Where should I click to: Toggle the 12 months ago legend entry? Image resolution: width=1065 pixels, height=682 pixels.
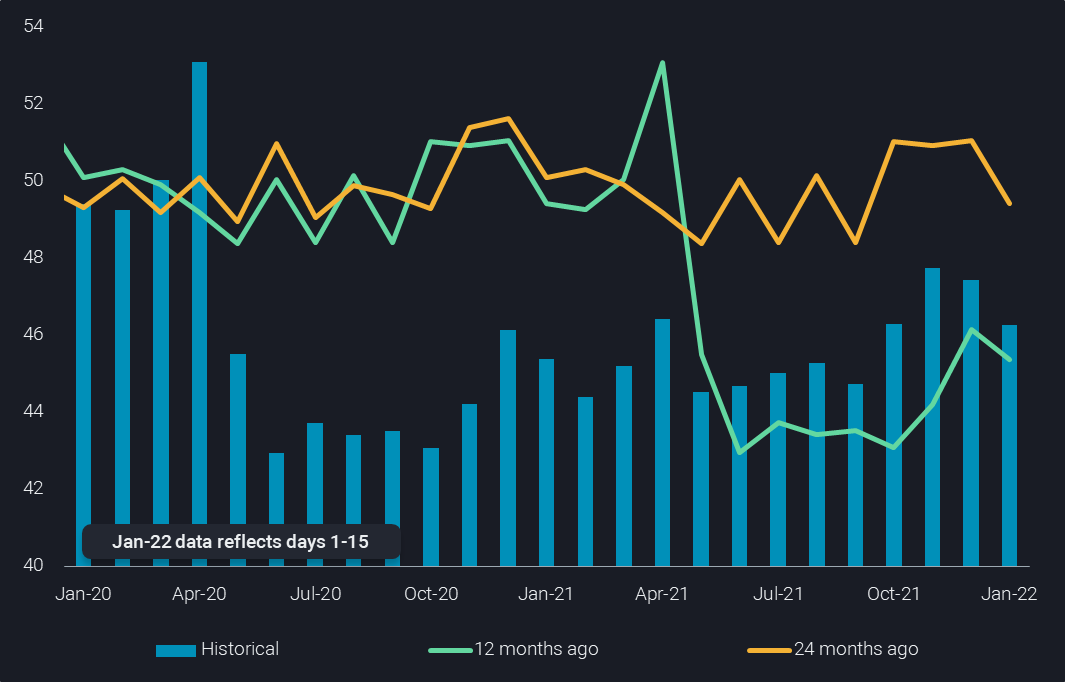[513, 649]
